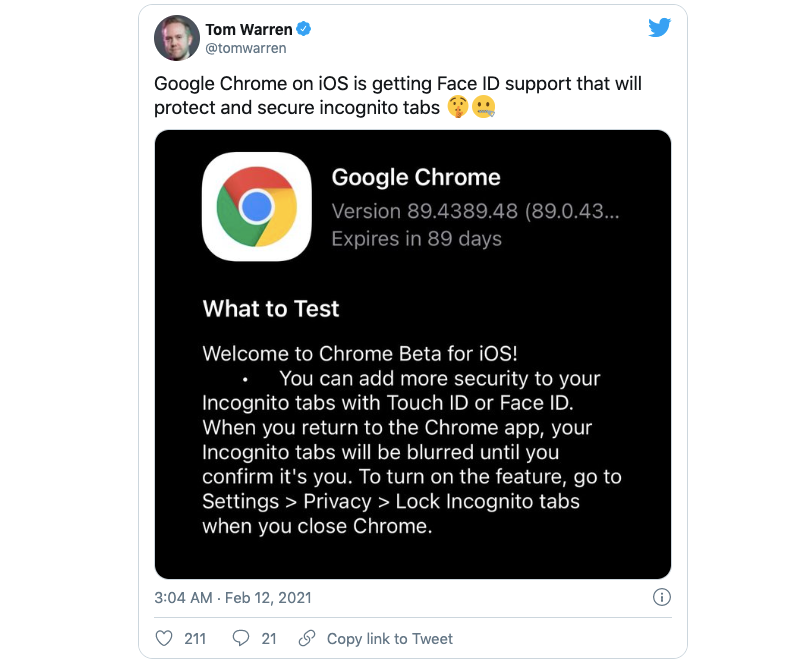
Task: Click the "Tom Warren" display name
Action: click(248, 29)
